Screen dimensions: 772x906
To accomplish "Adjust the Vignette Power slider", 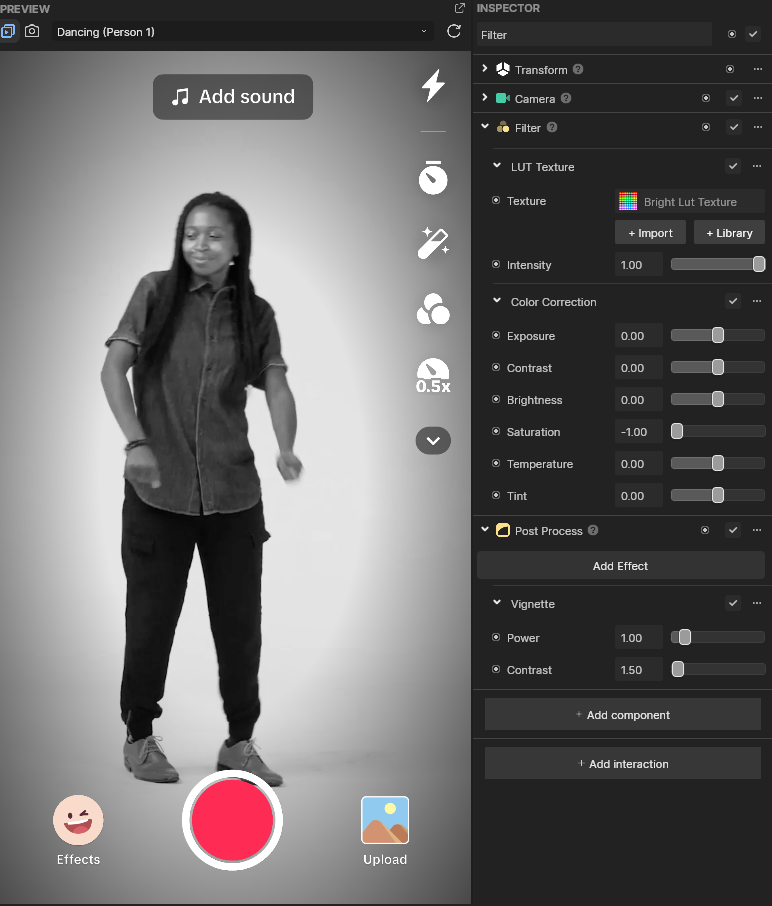I will pyautogui.click(x=718, y=637).
